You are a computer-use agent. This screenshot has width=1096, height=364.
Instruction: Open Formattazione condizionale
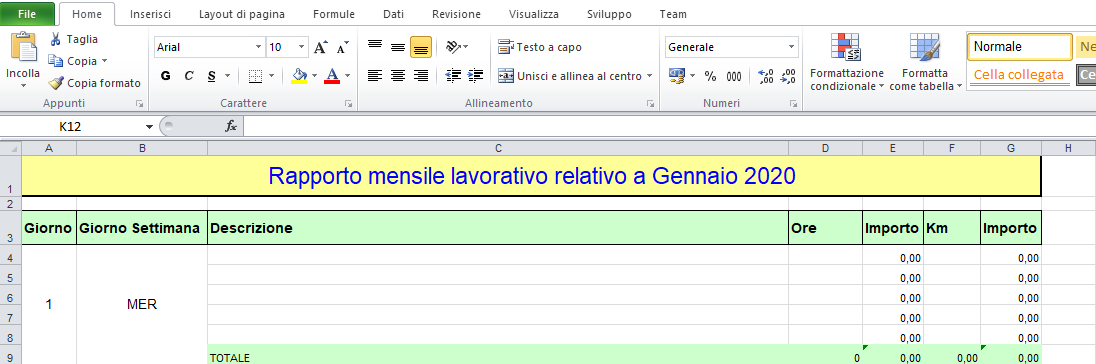coord(846,62)
